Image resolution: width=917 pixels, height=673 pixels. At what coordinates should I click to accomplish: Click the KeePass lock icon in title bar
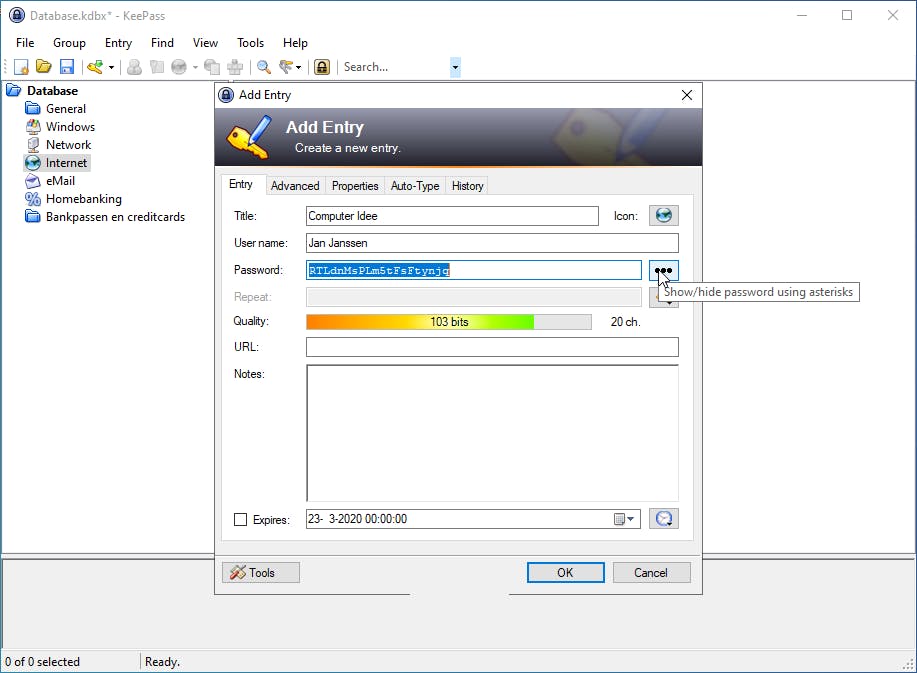pyautogui.click(x=16, y=15)
